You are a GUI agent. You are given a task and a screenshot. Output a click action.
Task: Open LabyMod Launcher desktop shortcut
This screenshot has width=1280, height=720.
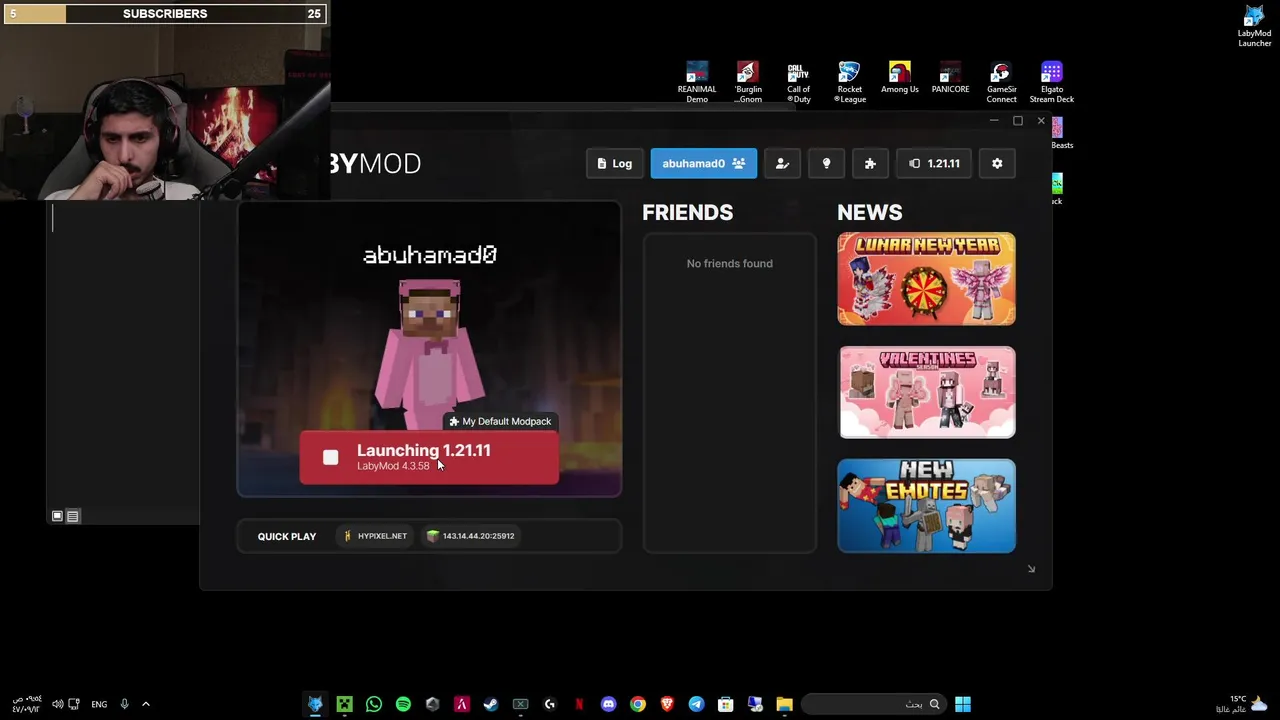pos(1254,27)
